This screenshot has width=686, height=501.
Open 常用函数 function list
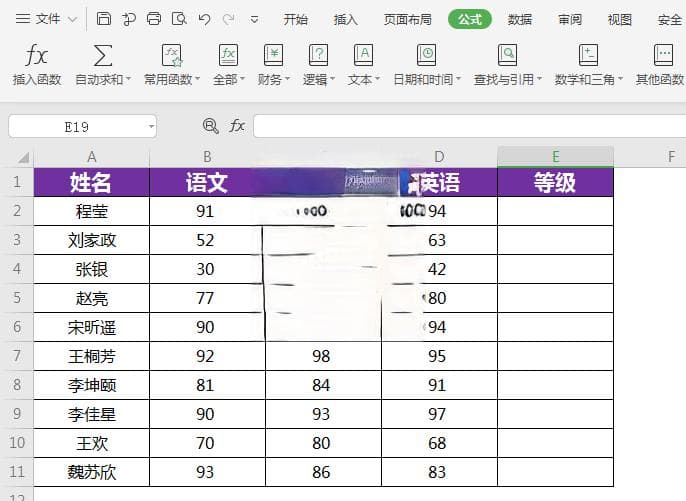pos(172,65)
